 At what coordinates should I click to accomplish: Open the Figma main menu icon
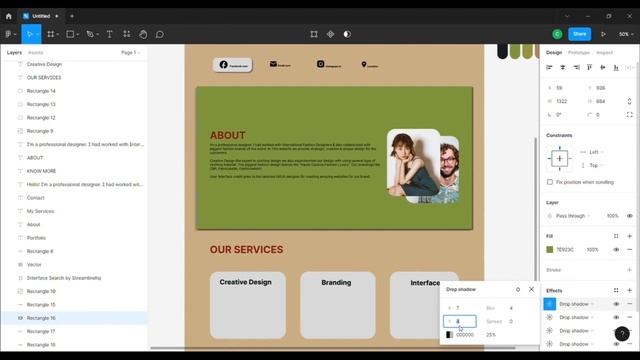9,34
